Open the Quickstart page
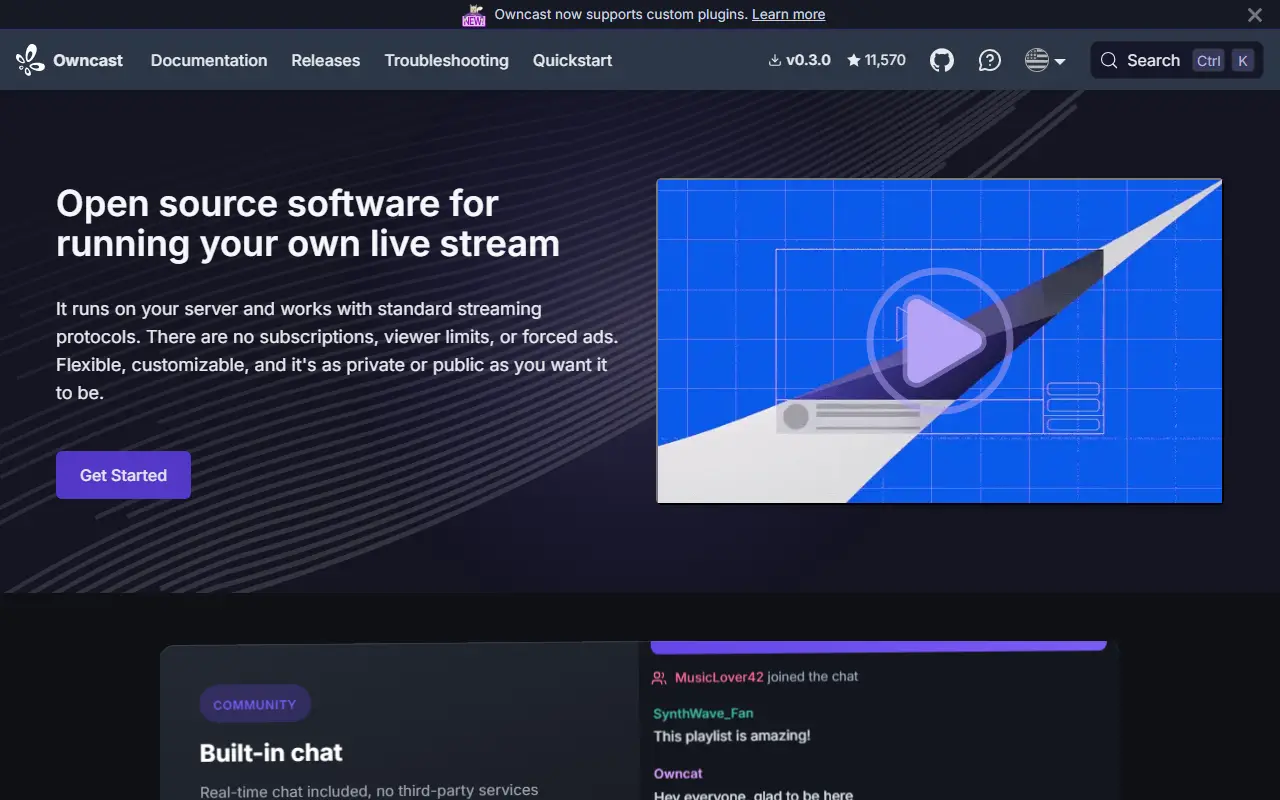The image size is (1280, 800). coord(573,60)
